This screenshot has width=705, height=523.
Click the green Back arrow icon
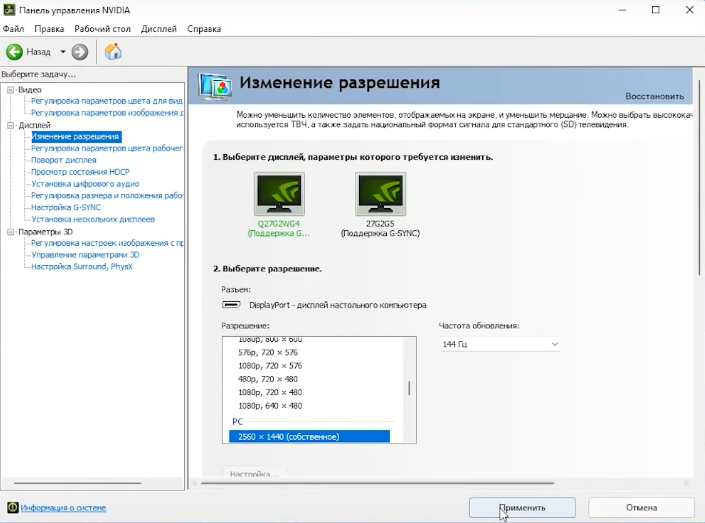[x=14, y=52]
